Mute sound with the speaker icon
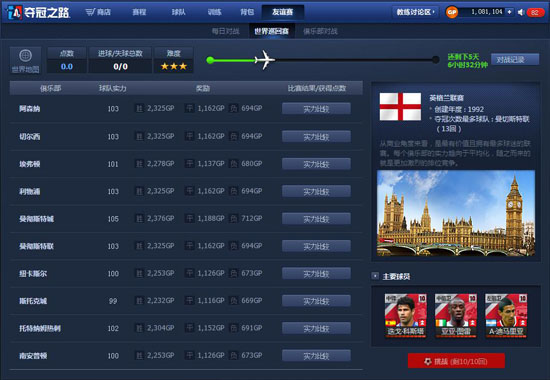 coord(521,12)
